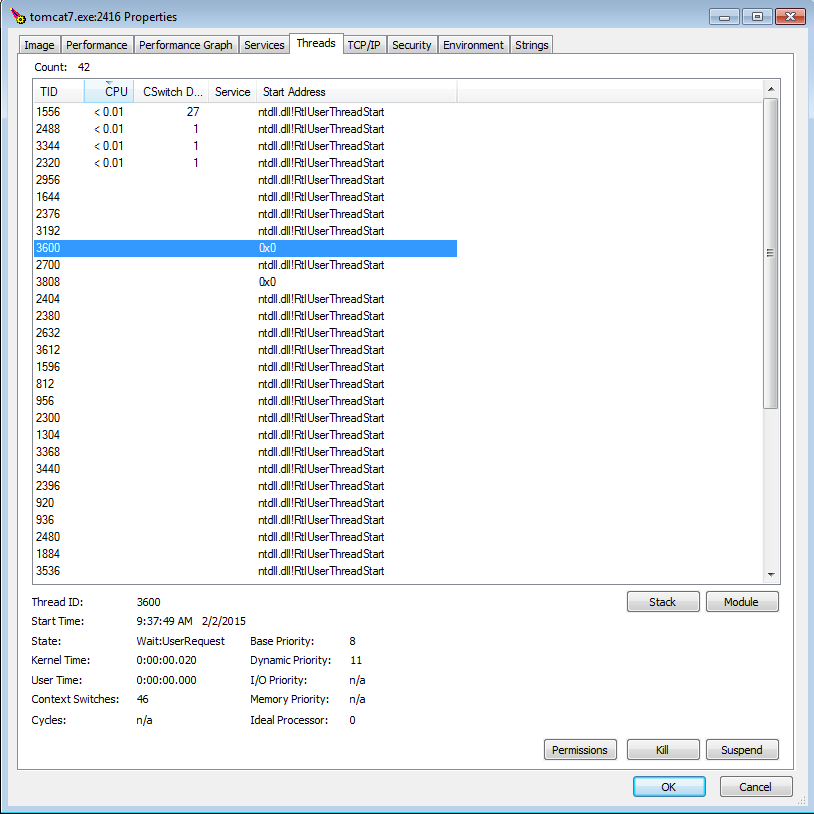Image resolution: width=814 pixels, height=814 pixels.
Task: Sort by CSwitch Delta column header
Action: (x=171, y=91)
